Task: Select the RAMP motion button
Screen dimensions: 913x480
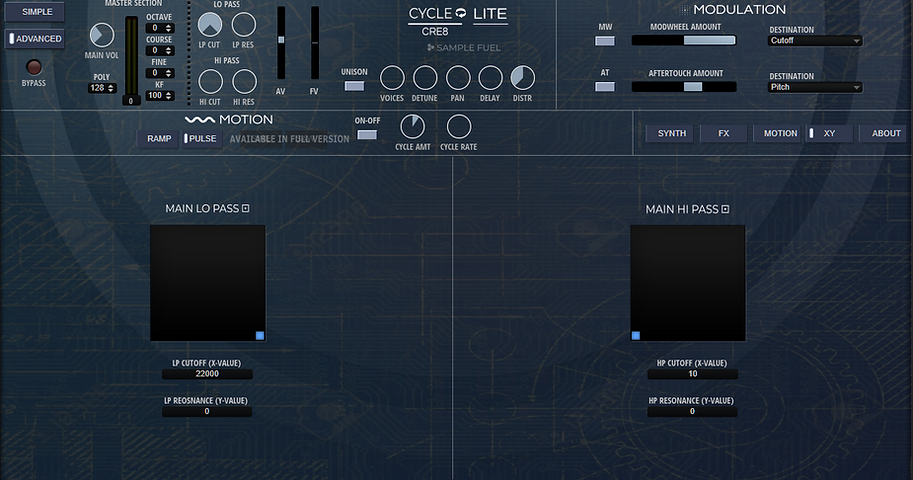Action: (x=158, y=139)
